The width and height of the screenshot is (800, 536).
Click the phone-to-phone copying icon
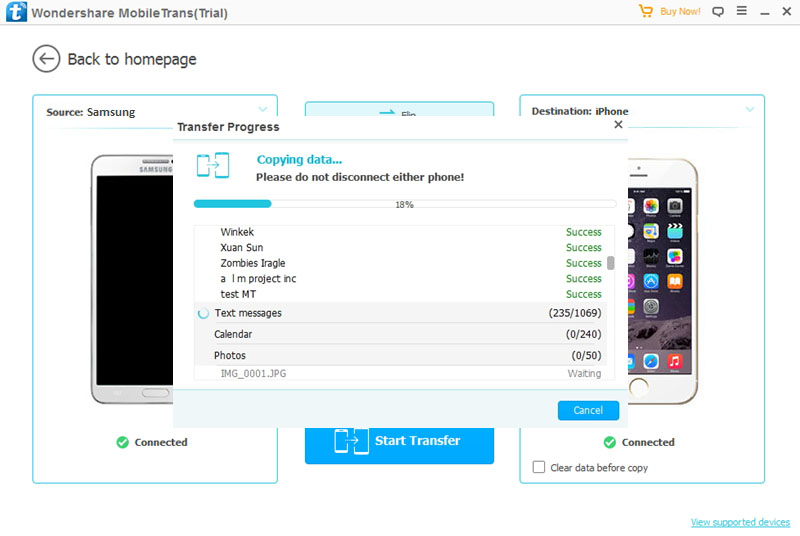(x=213, y=165)
